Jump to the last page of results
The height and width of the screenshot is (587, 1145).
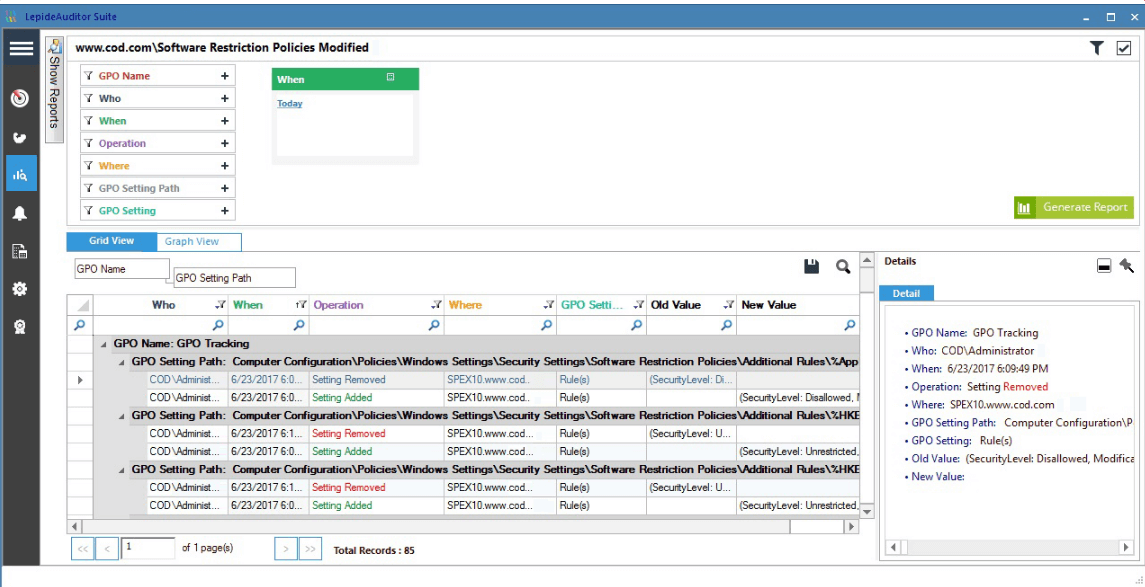click(310, 549)
